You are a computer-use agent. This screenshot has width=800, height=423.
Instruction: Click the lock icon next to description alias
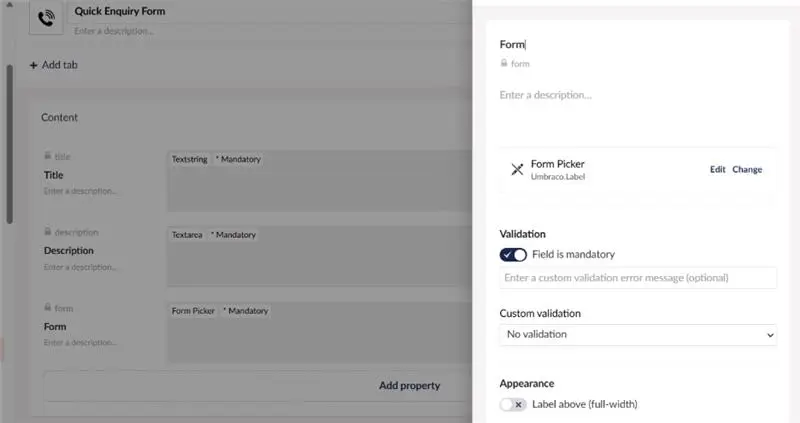[47, 232]
